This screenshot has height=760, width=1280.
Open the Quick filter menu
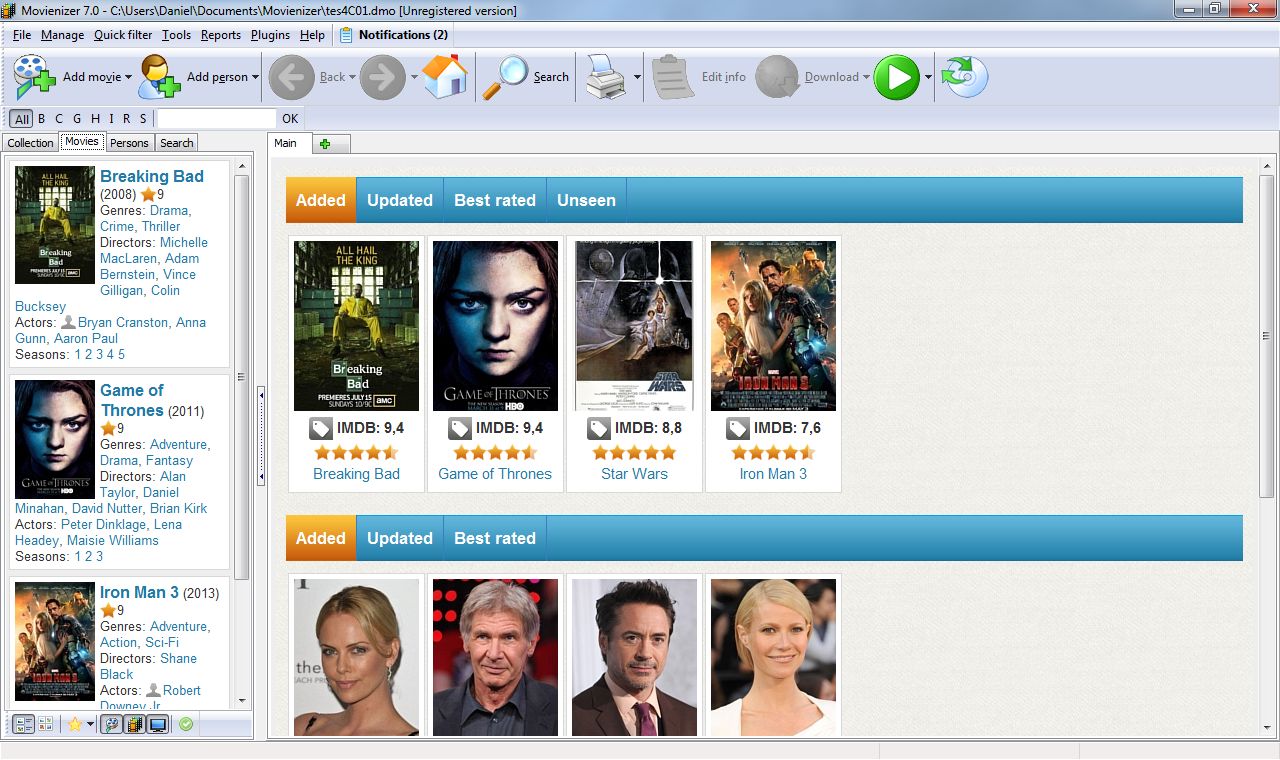(123, 35)
